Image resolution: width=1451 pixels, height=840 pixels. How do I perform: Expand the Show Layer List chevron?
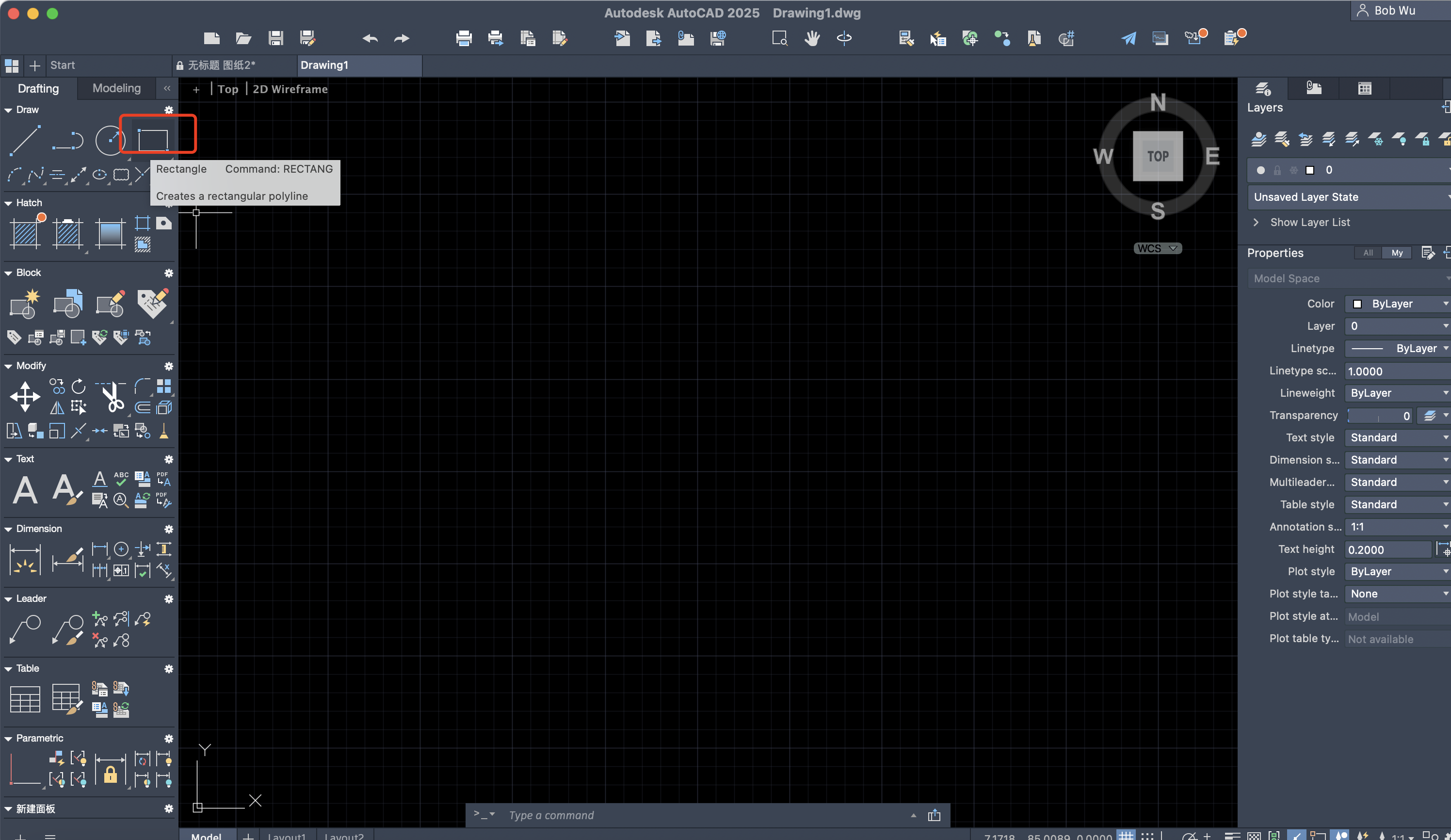tap(1256, 222)
